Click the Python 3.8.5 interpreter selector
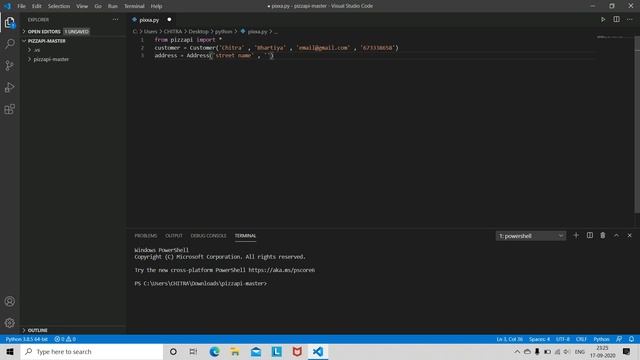 [27, 339]
